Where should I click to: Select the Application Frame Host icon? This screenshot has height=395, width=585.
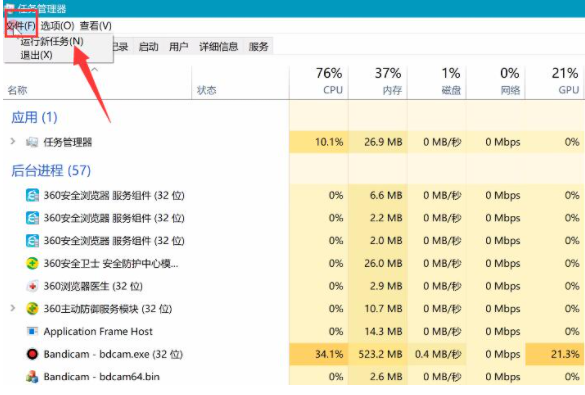[x=32, y=331]
